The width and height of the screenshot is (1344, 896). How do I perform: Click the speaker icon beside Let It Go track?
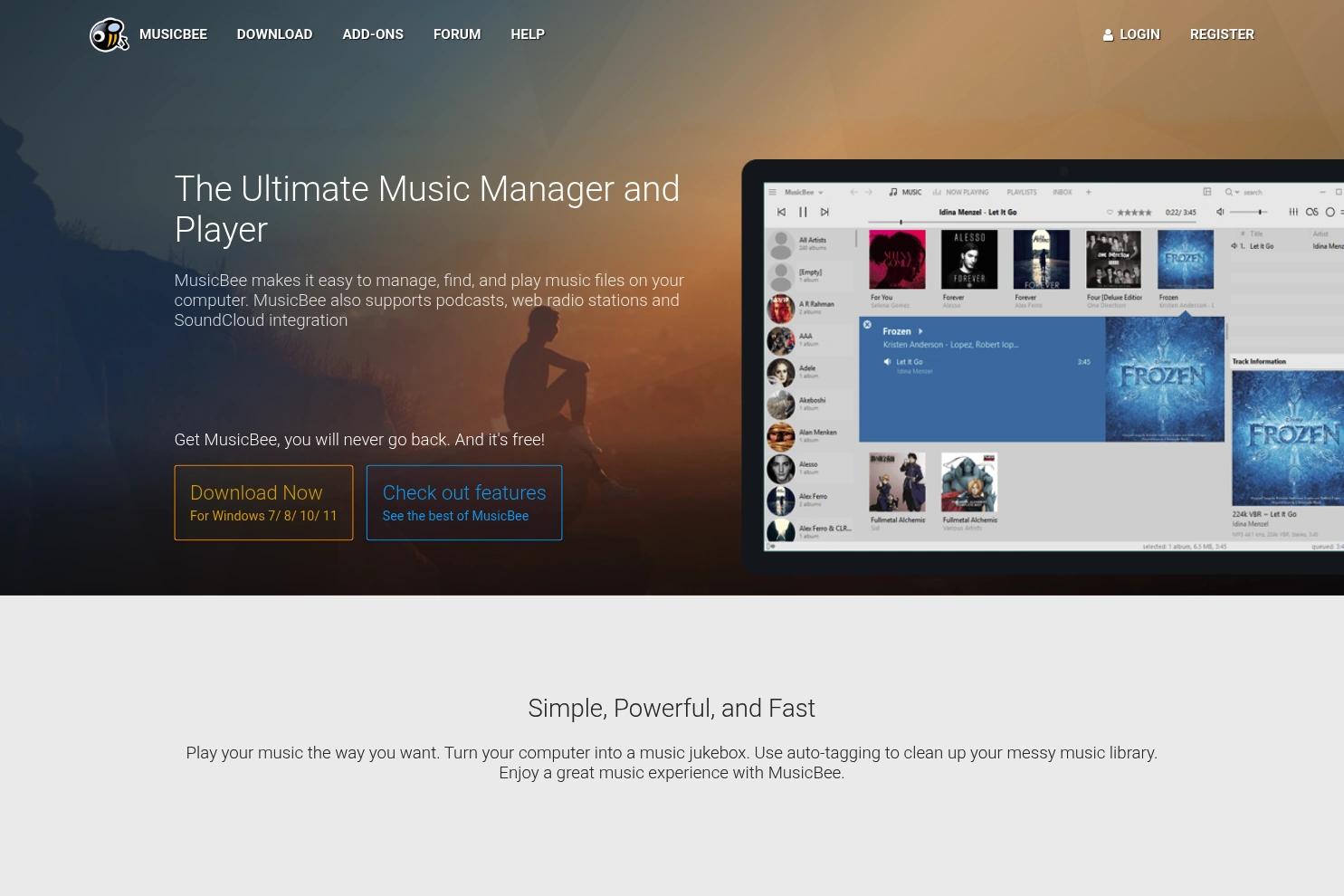coord(887,361)
